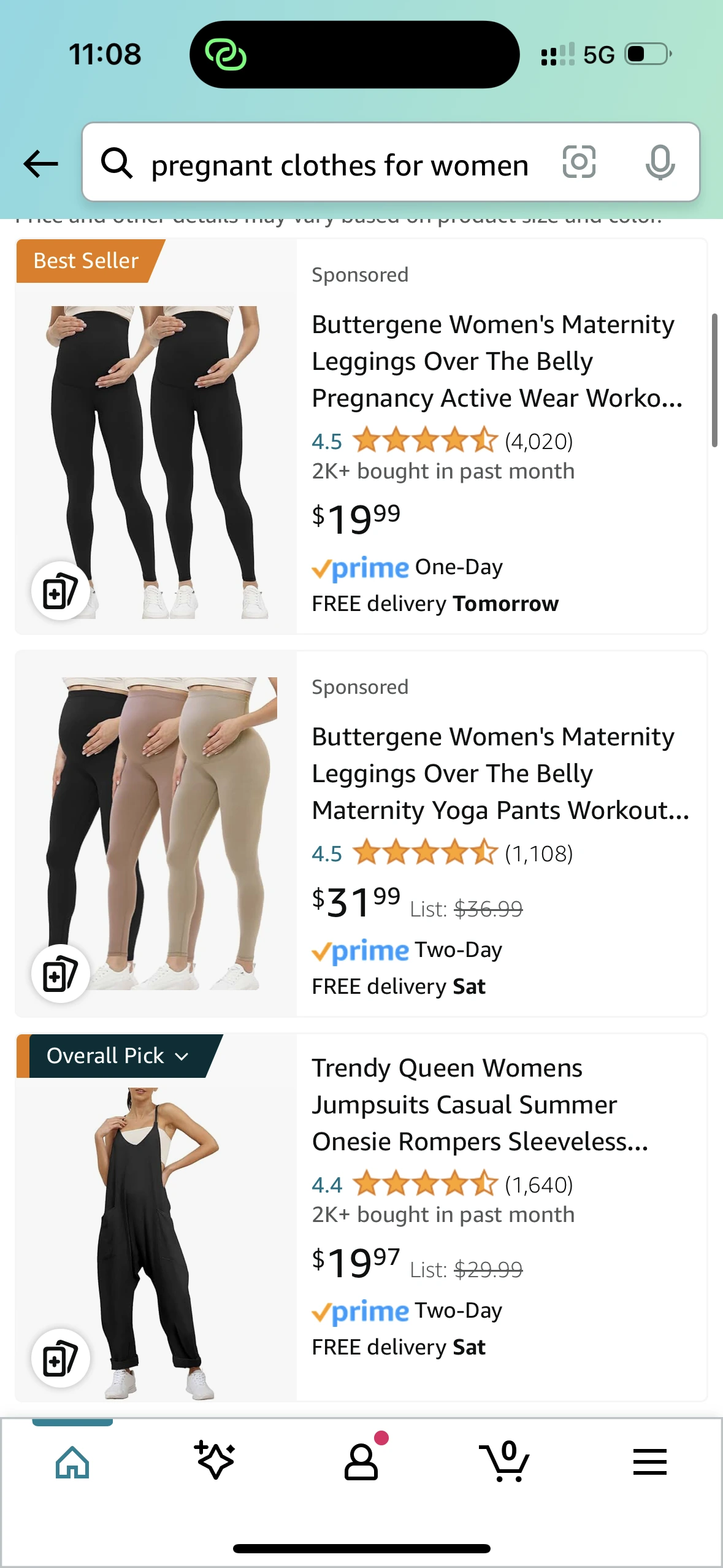Tap view-similar icon on black leggings image

[60, 591]
